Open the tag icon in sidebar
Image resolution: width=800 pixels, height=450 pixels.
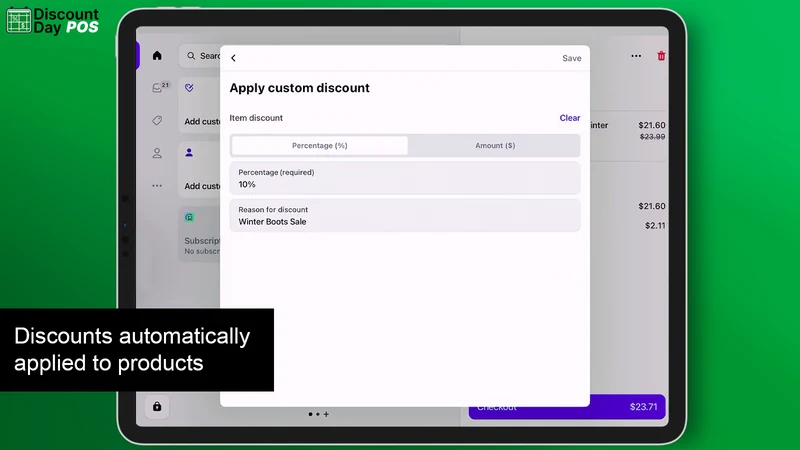[x=157, y=120]
